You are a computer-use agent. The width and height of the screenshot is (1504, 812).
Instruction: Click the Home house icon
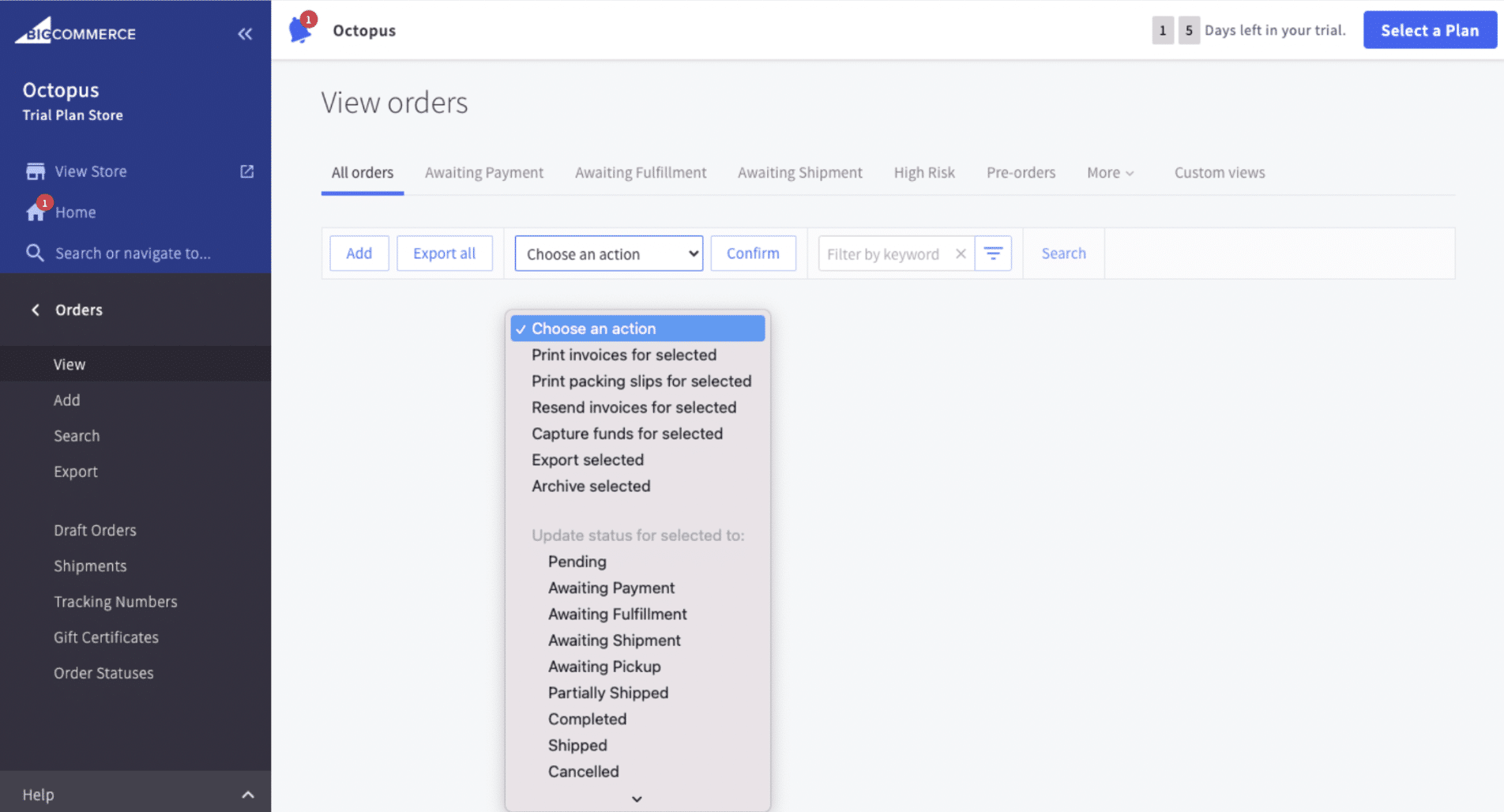click(x=36, y=212)
